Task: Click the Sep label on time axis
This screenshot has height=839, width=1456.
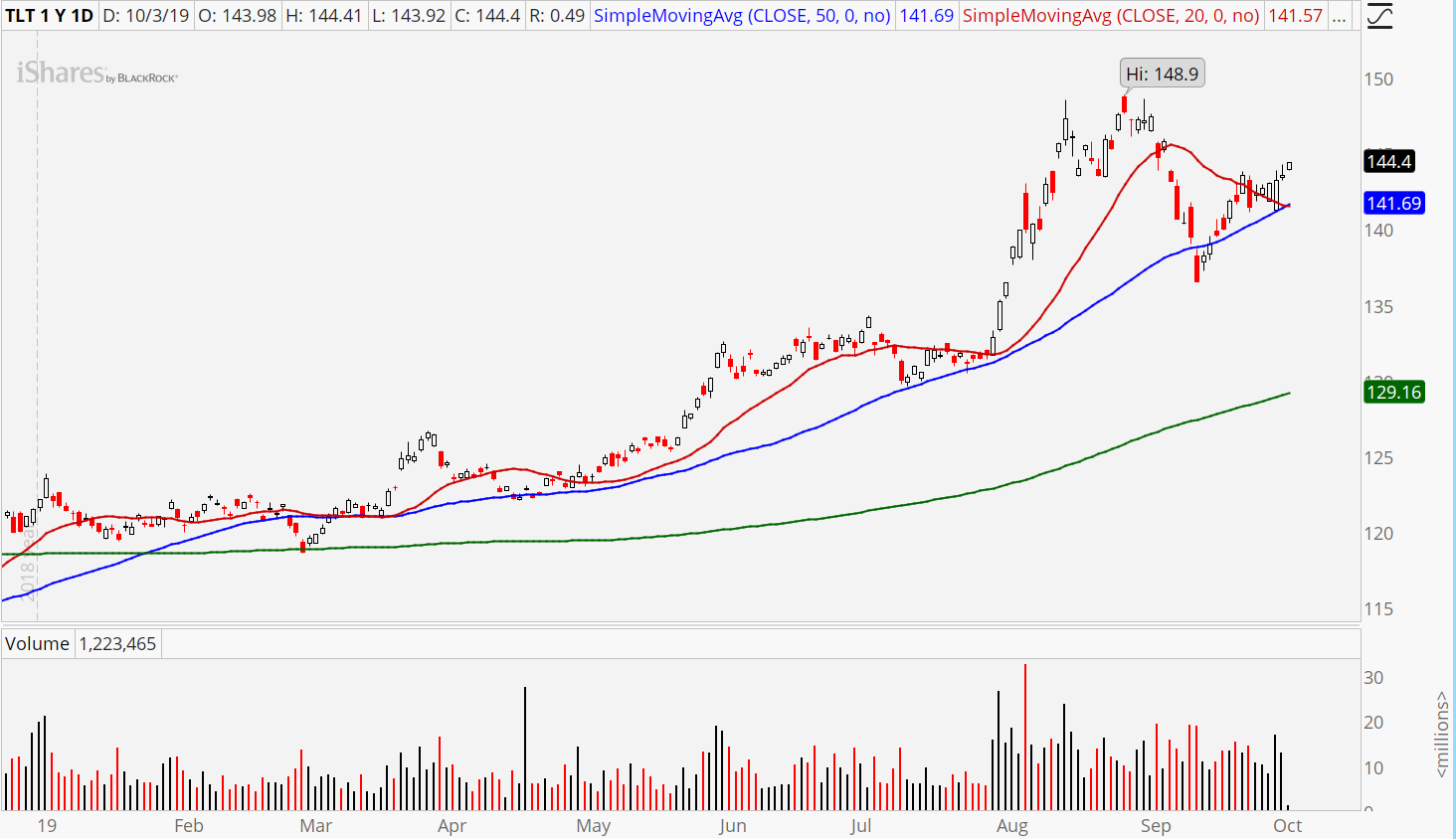Action: pyautogui.click(x=1156, y=826)
